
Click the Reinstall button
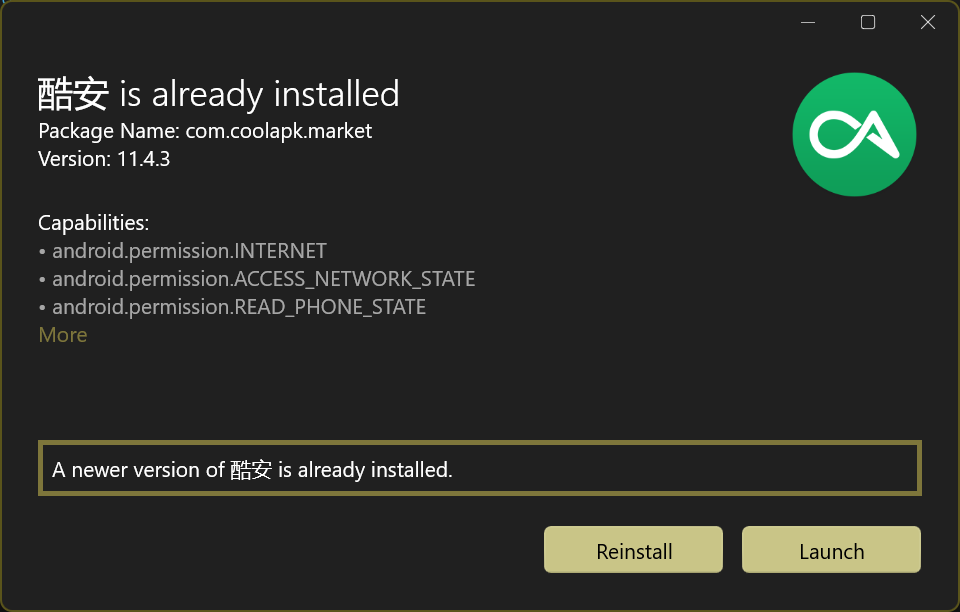pos(632,549)
